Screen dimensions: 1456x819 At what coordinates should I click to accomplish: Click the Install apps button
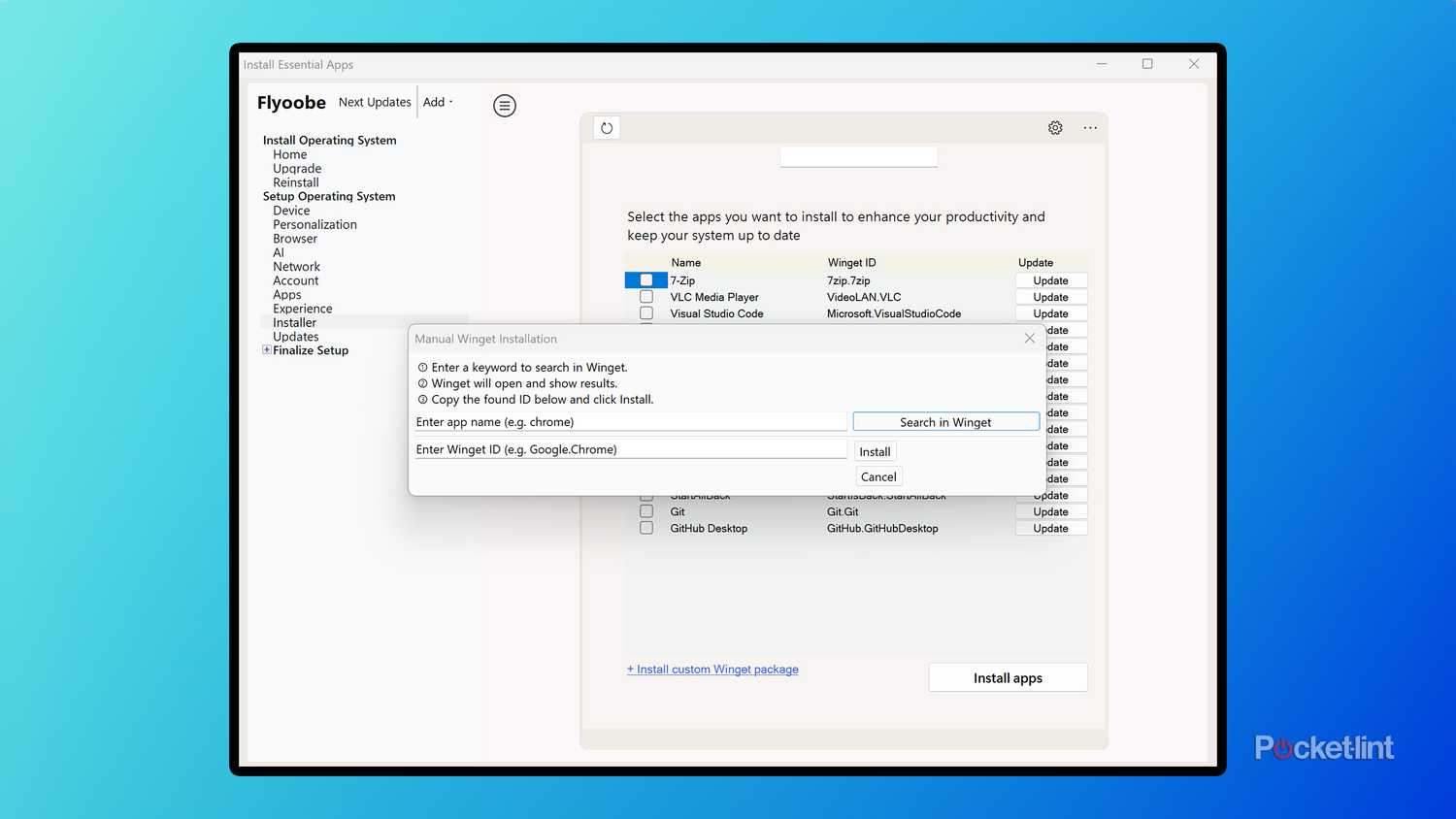(1007, 676)
